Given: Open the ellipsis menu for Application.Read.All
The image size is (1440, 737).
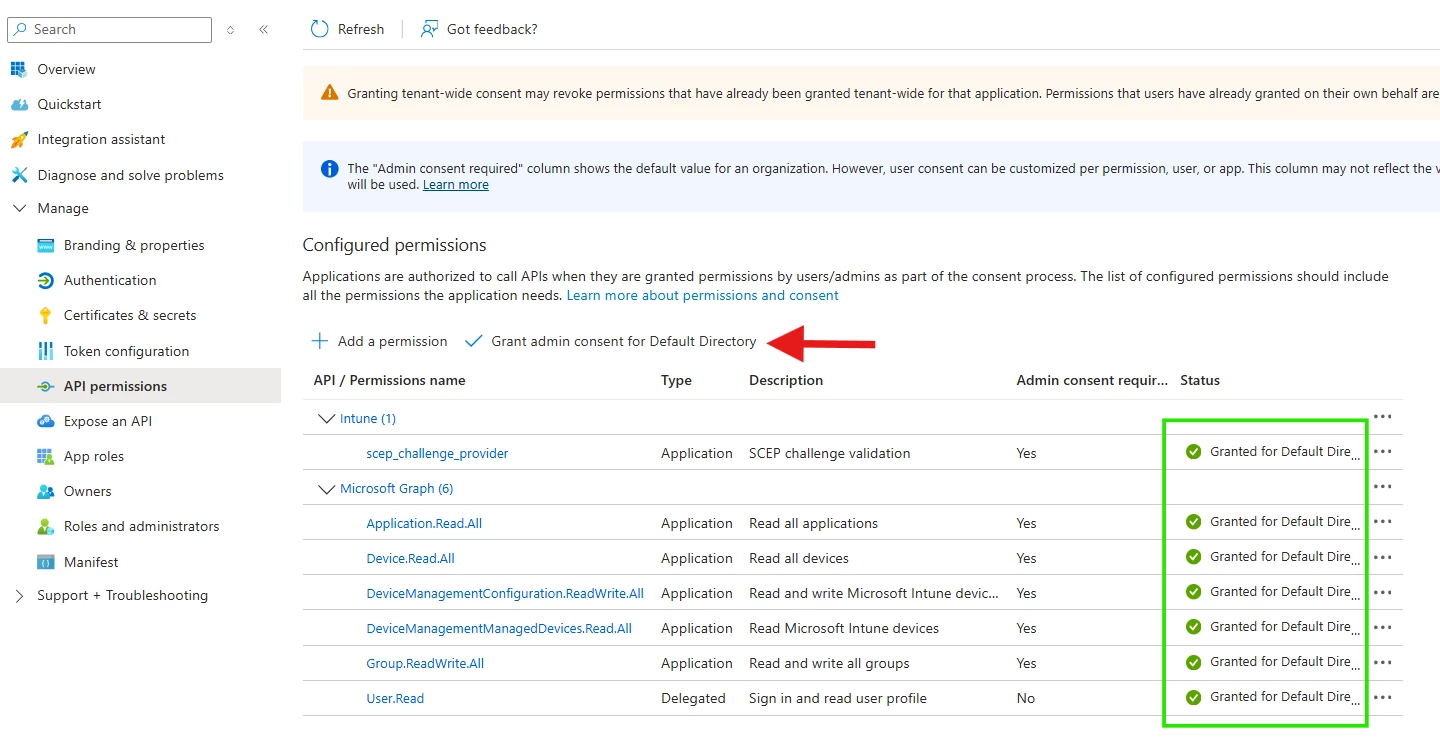Looking at the screenshot, I should click(x=1383, y=522).
